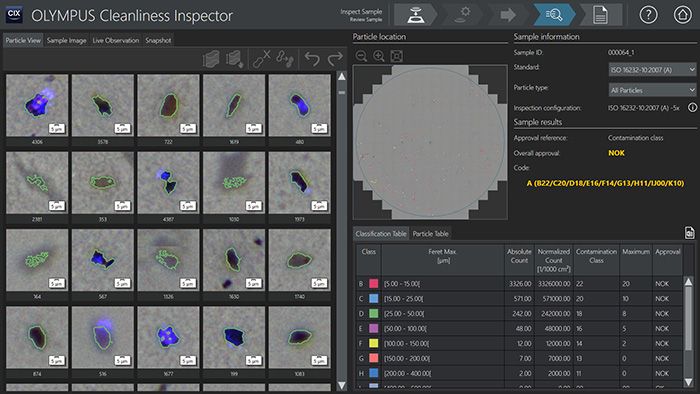Zoom out of the particle location map
Screen dimensions: 700x394
point(362,56)
